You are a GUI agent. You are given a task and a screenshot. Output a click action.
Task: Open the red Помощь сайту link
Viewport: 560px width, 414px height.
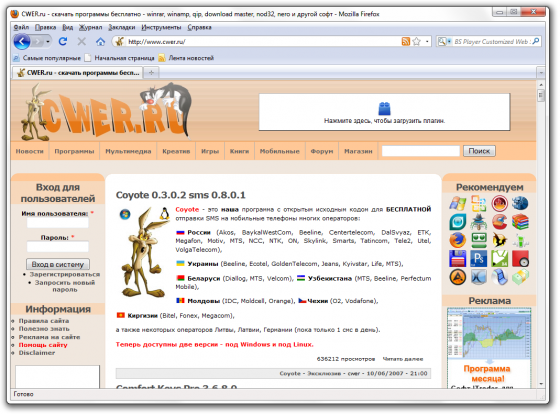click(x=43, y=345)
